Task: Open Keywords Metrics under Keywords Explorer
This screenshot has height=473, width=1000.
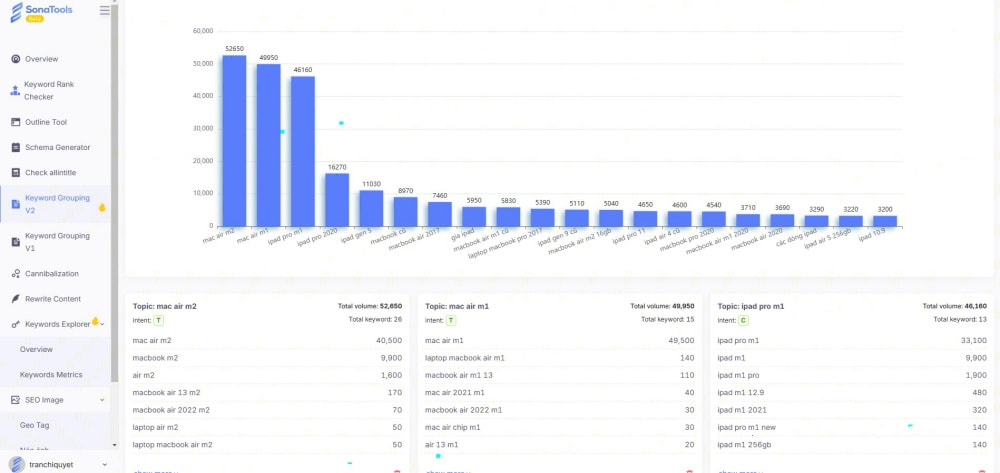Action: (x=51, y=375)
